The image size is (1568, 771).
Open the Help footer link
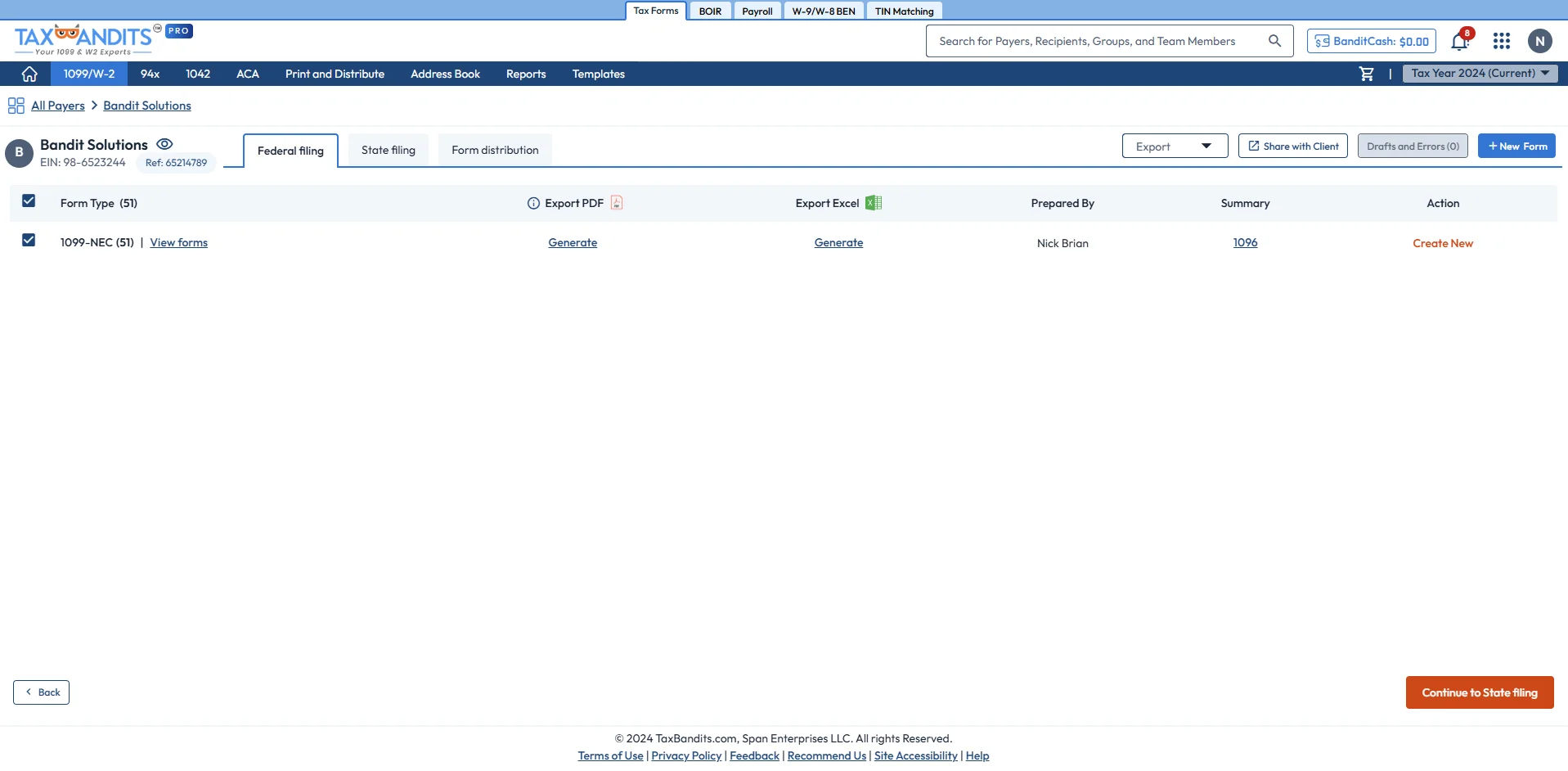[977, 755]
